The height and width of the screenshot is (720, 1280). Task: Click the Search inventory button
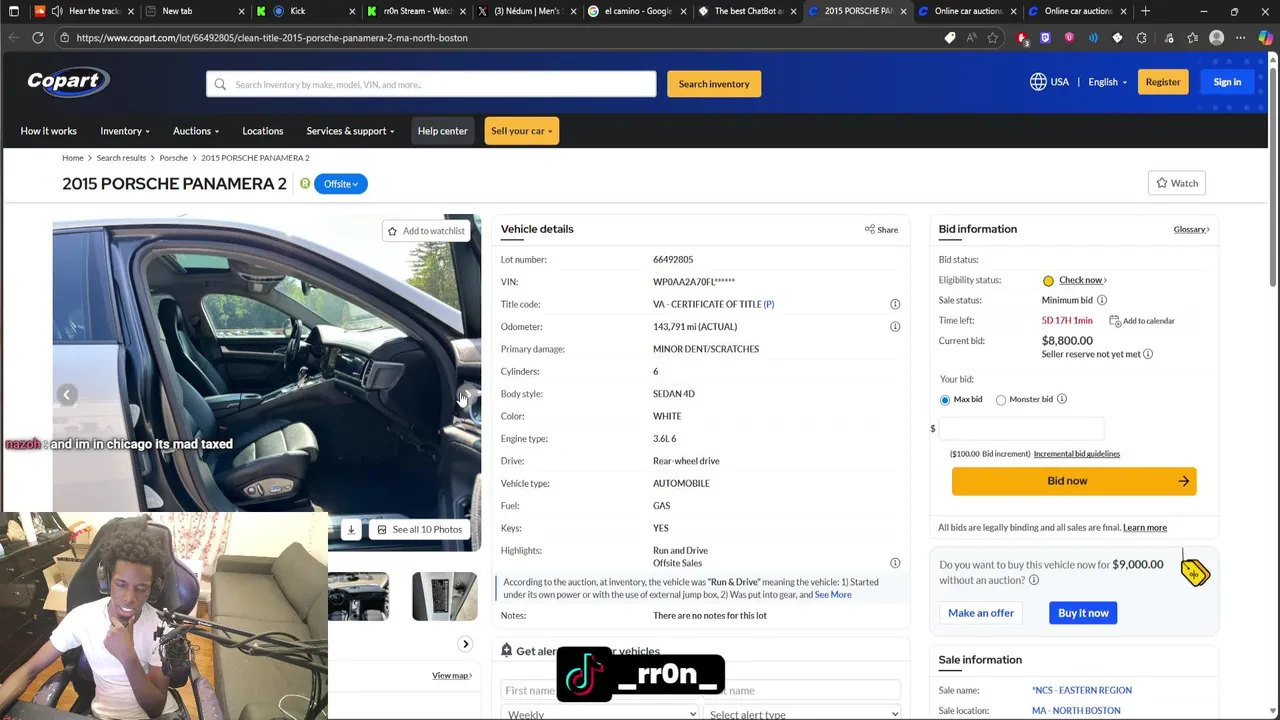pyautogui.click(x=714, y=84)
